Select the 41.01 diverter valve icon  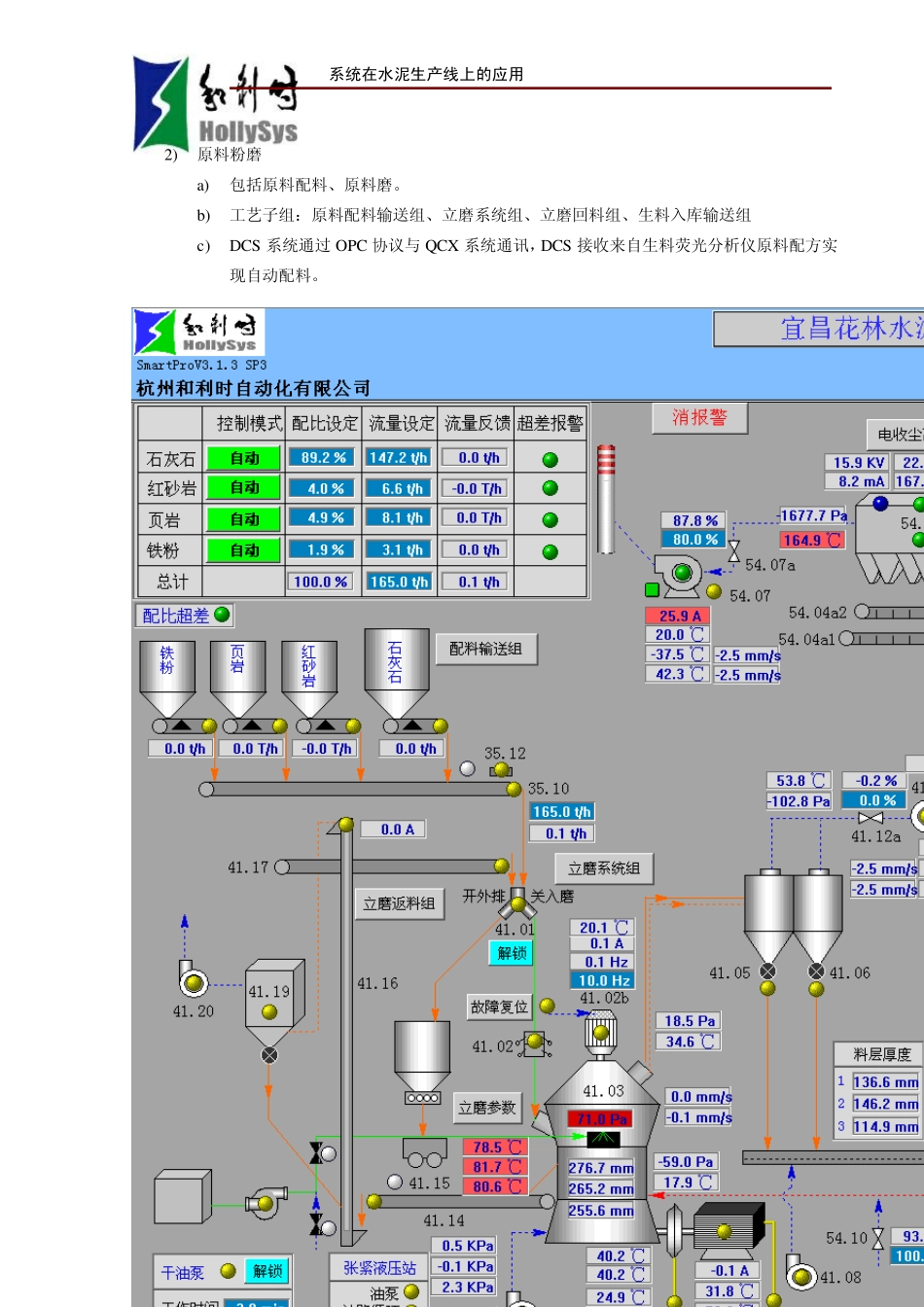point(517,902)
